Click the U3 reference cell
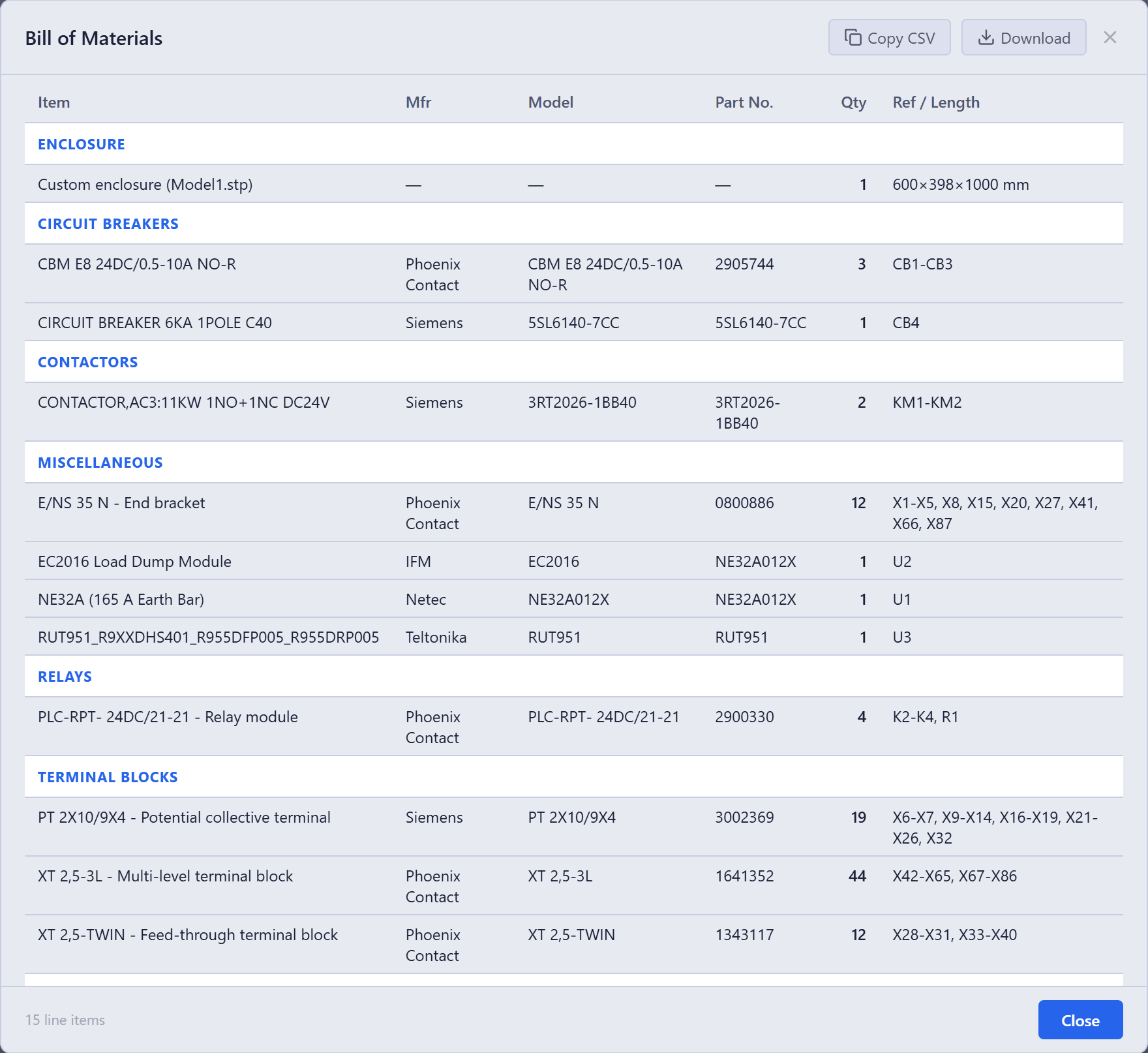This screenshot has width=1148, height=1053. tap(902, 637)
